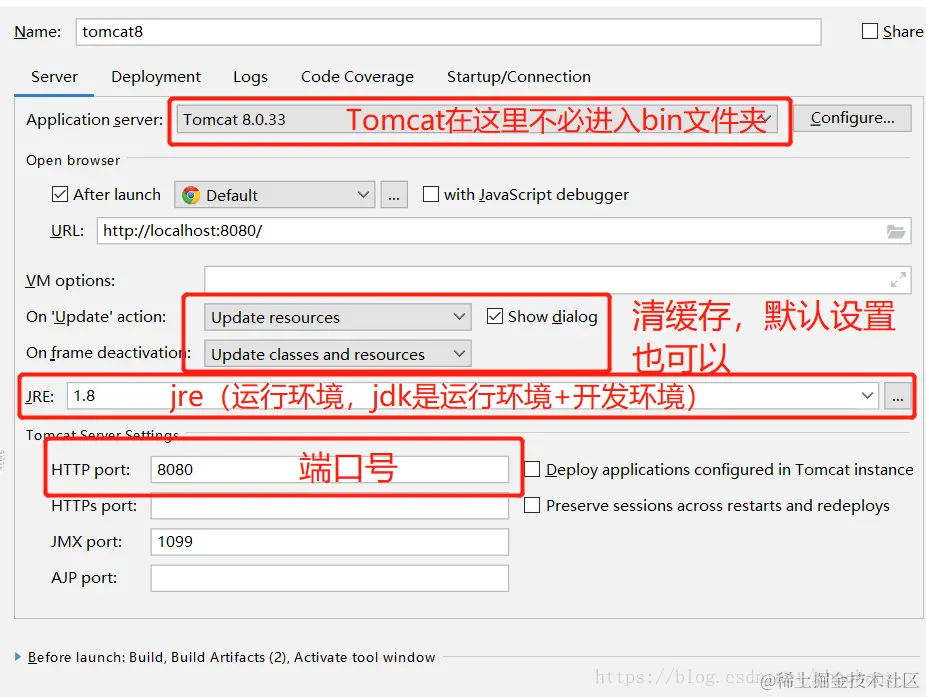Viewport: 926px width, 697px height.
Task: Enable with JavaScript debugger checkbox
Action: pos(431,194)
